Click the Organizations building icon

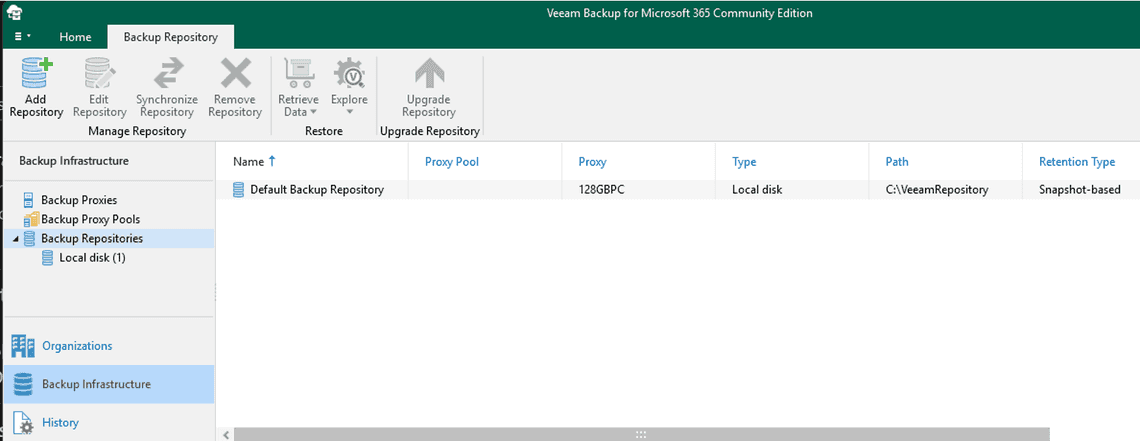pos(23,347)
